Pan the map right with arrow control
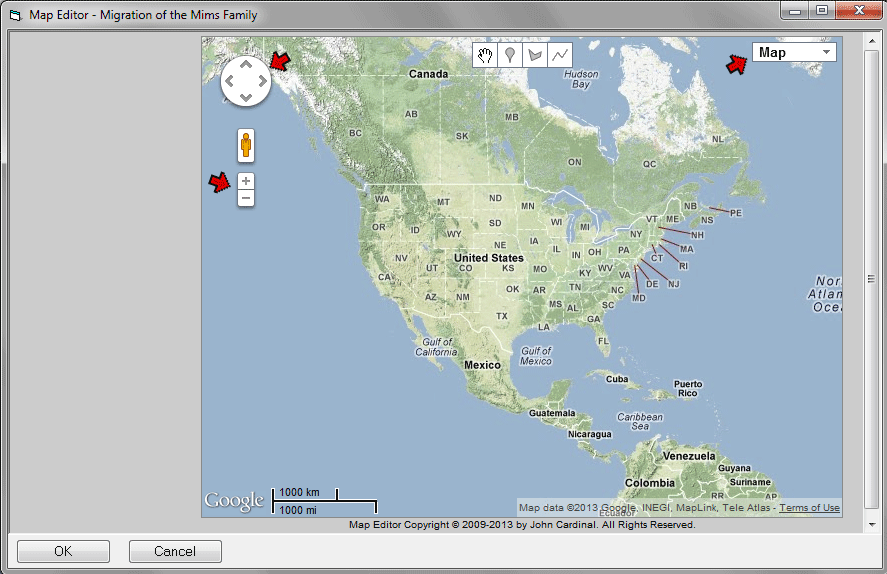Screen dimensions: 887x574 [x=262, y=81]
